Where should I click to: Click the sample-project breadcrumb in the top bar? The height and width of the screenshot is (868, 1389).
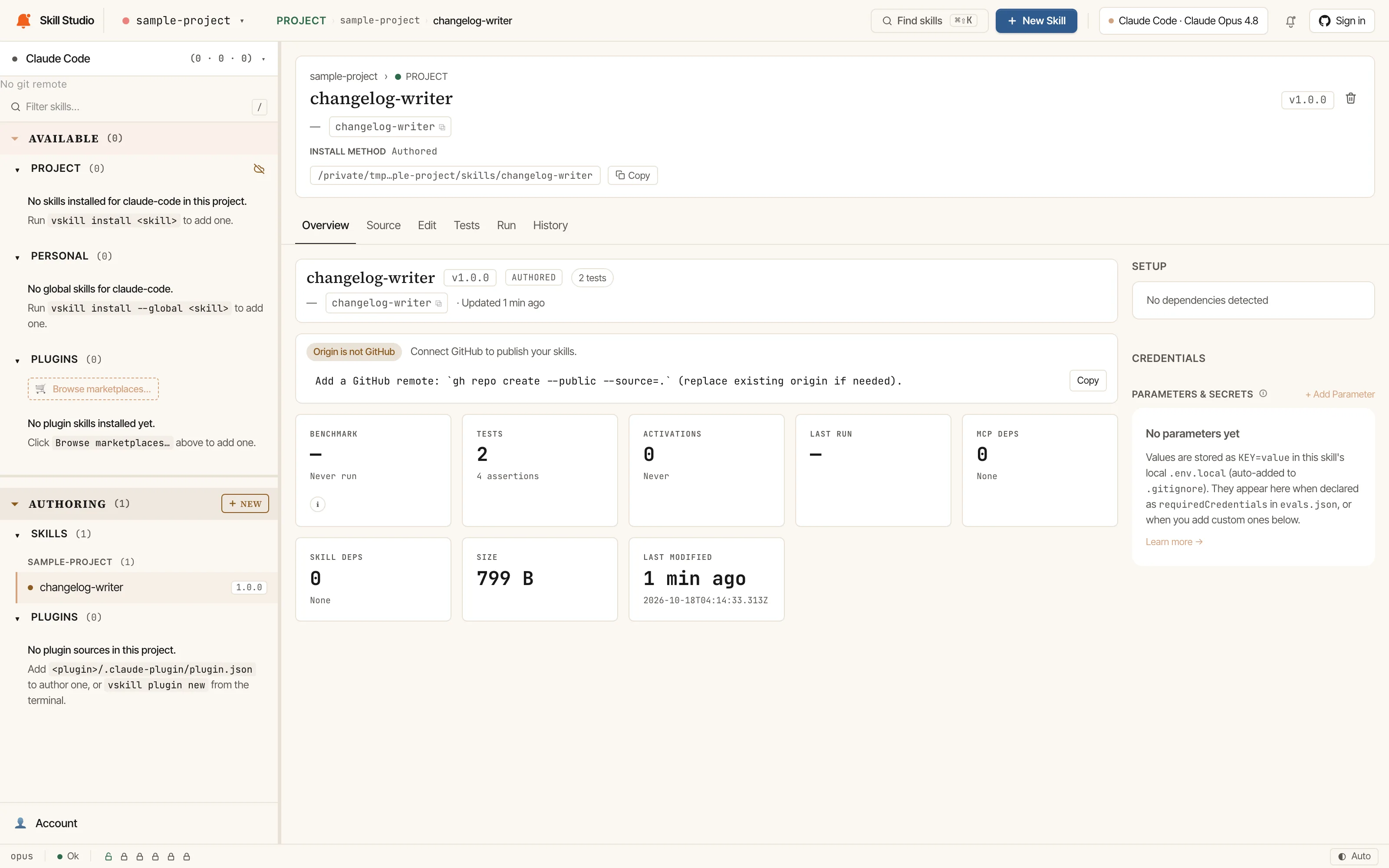(379, 21)
